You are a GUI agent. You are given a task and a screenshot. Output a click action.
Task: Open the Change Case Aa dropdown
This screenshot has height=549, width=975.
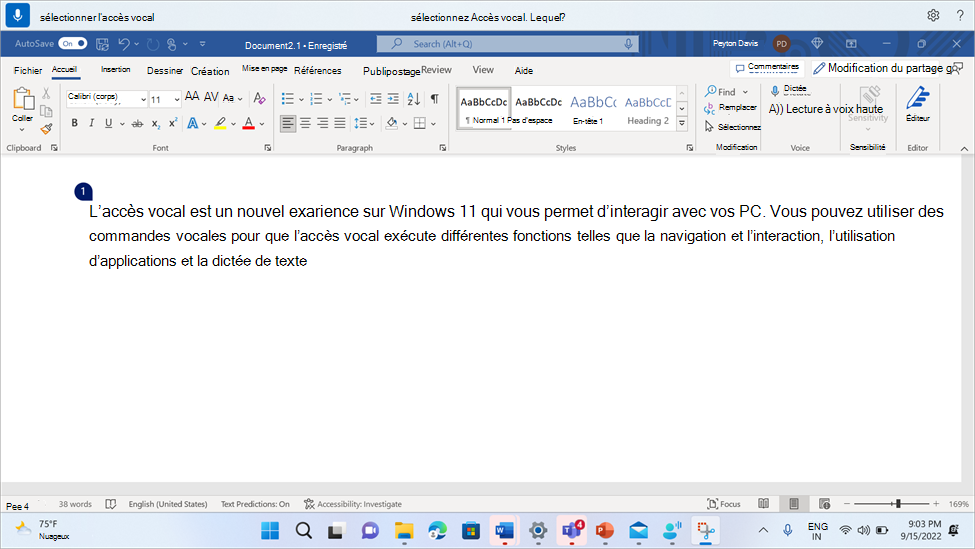(x=233, y=98)
